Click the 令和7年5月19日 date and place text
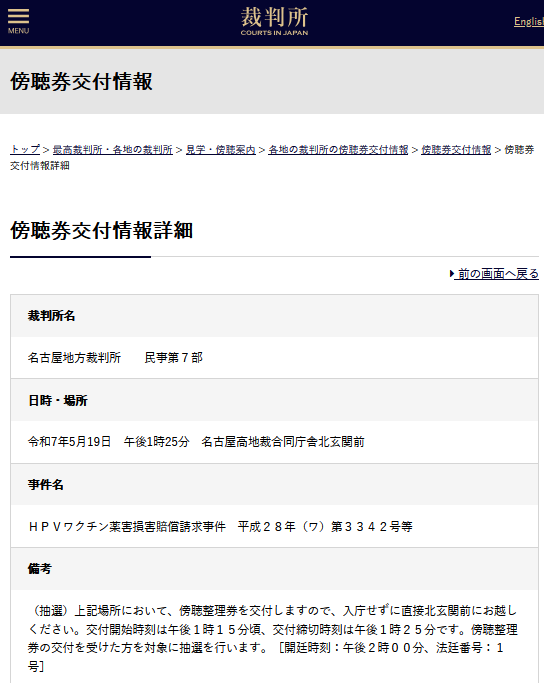 [x=196, y=442]
